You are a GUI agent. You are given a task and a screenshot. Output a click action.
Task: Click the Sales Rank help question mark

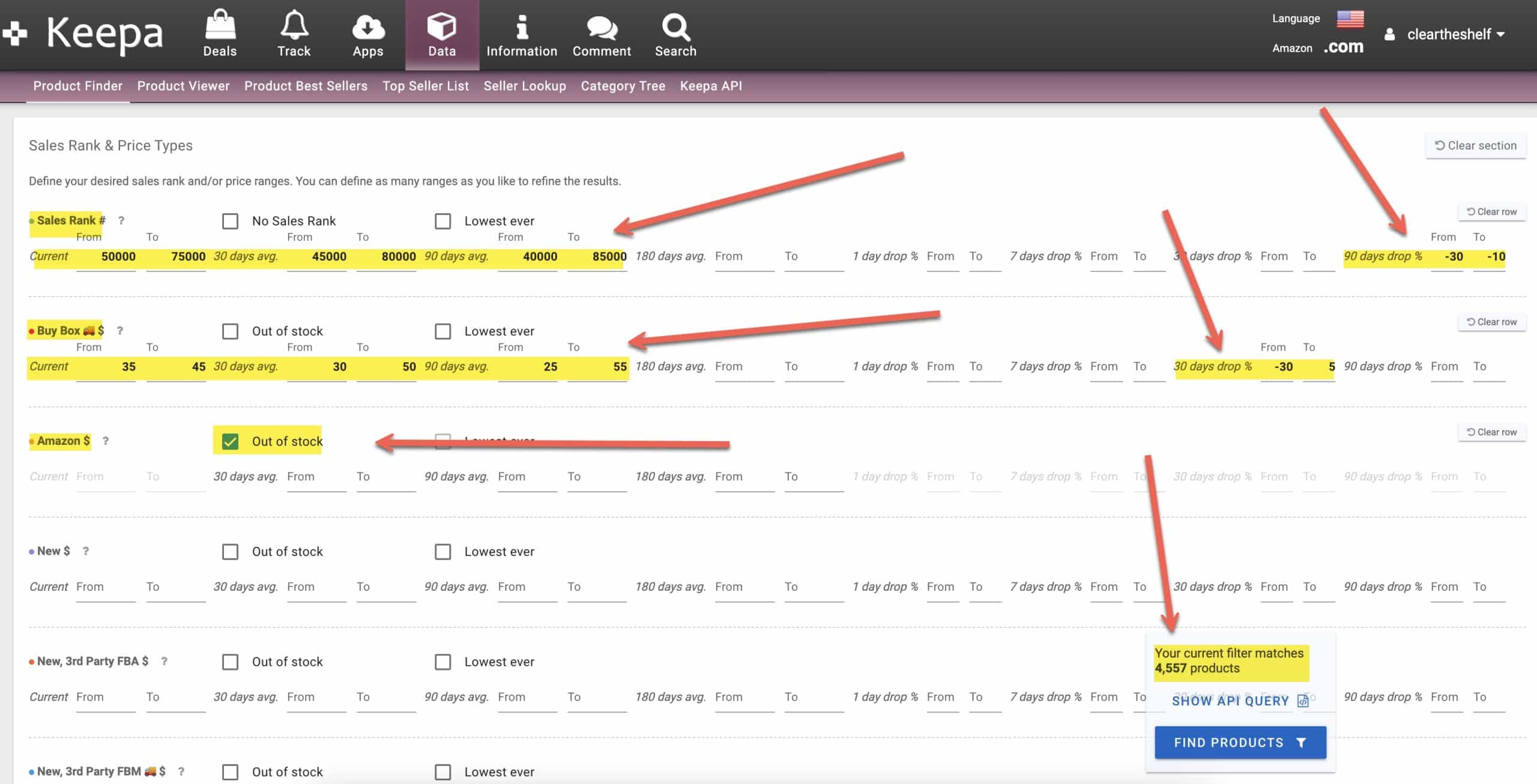coord(121,220)
